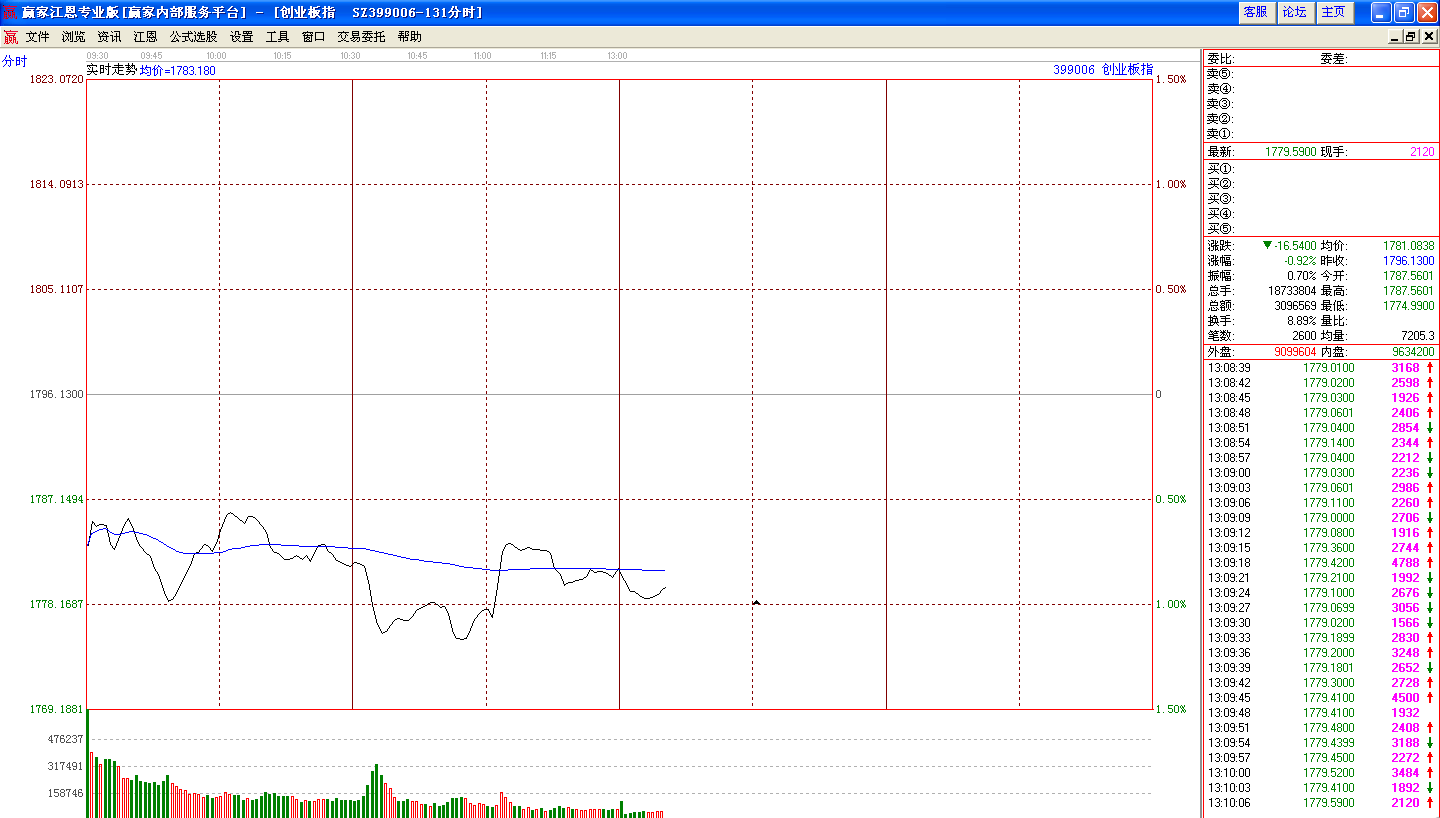
Task: Click the 总额 value 3096569
Action: [x=1295, y=306]
